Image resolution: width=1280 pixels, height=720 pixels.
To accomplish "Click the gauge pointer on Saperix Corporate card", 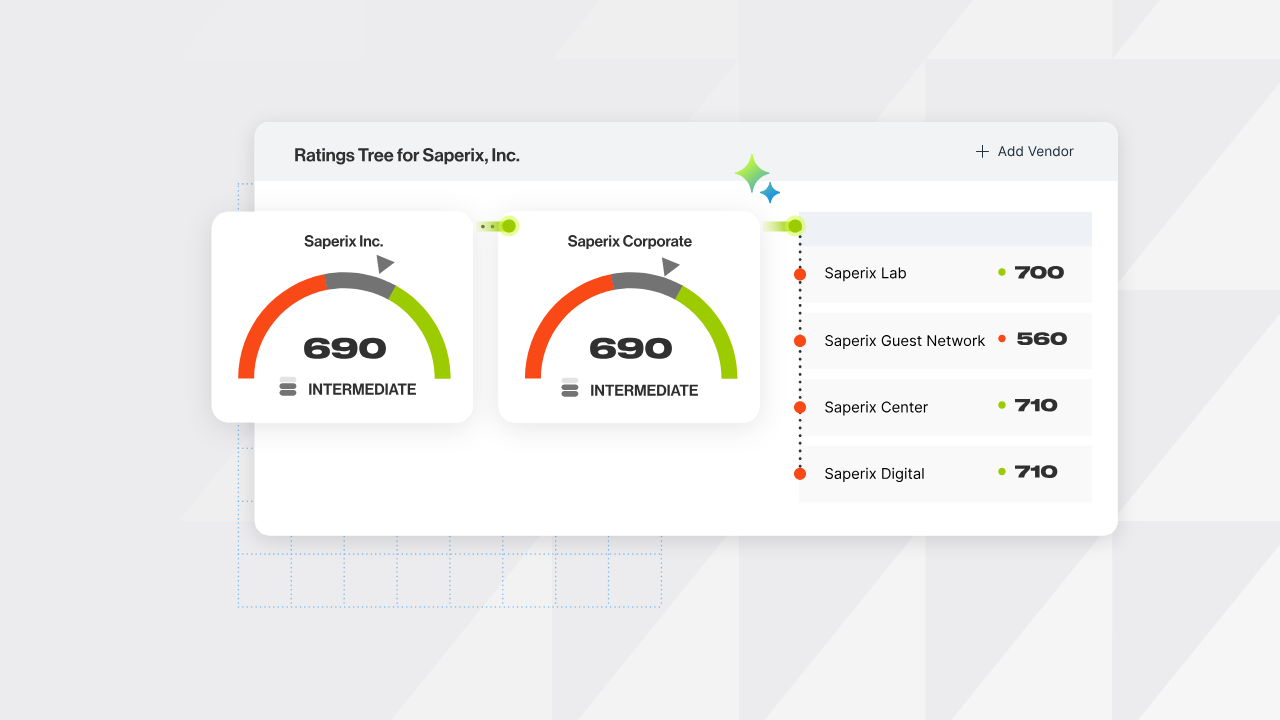I will (670, 266).
